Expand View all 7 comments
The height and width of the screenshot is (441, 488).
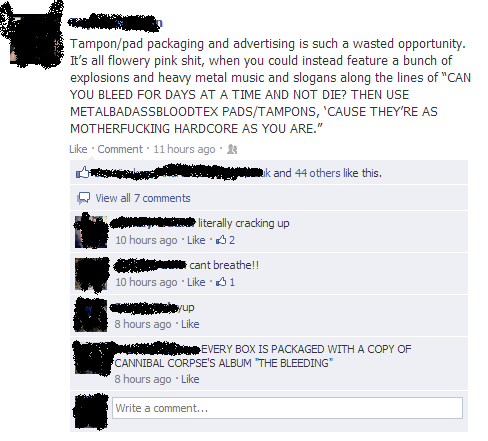point(143,198)
